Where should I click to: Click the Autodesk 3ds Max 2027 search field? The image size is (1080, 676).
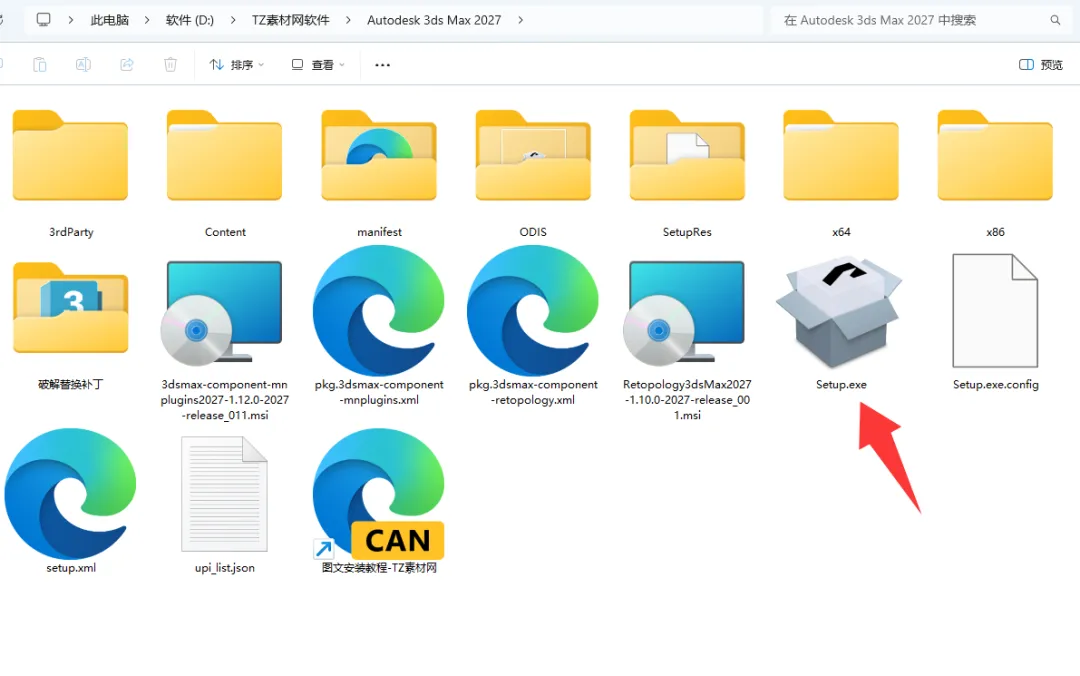pyautogui.click(x=919, y=20)
